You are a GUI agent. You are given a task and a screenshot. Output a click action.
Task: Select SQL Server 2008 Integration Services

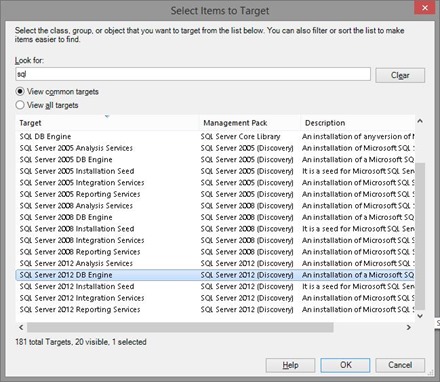215,240
